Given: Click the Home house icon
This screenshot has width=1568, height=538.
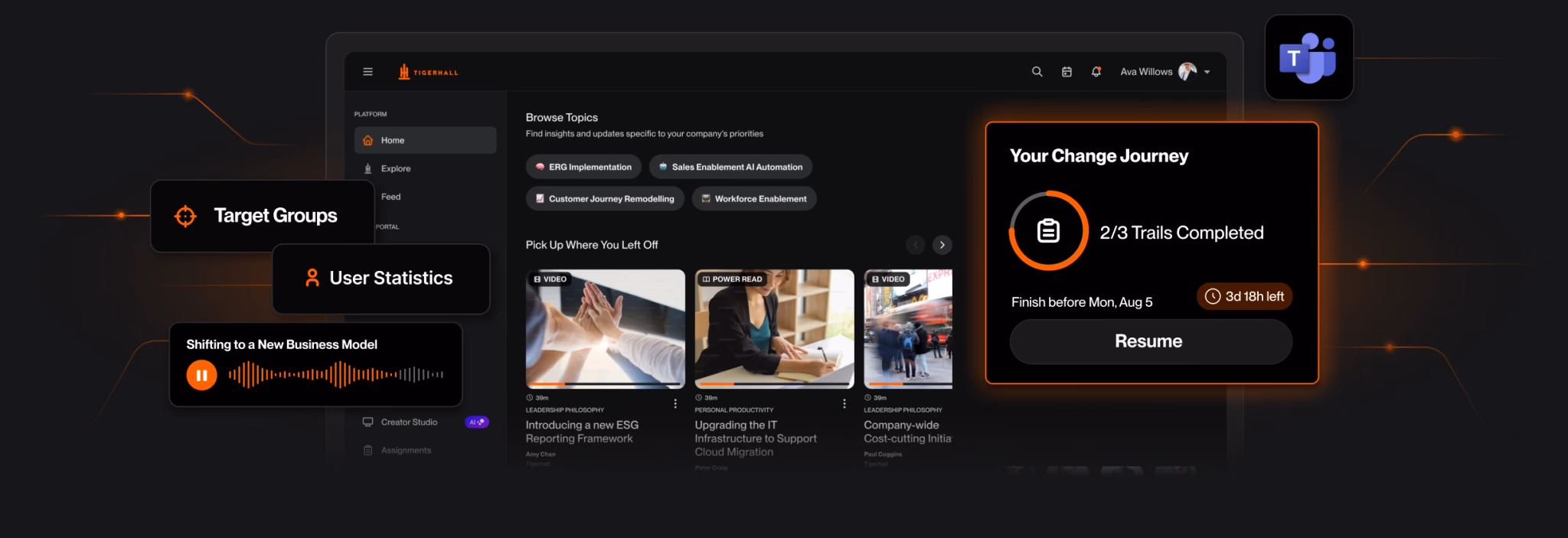Looking at the screenshot, I should (x=368, y=140).
